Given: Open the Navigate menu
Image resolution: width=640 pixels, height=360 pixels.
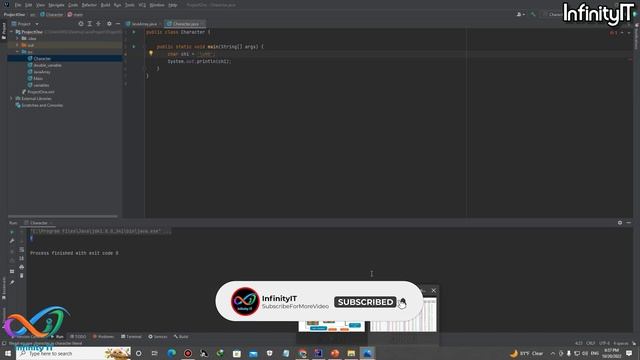Looking at the screenshot, I should click(x=56, y=5).
